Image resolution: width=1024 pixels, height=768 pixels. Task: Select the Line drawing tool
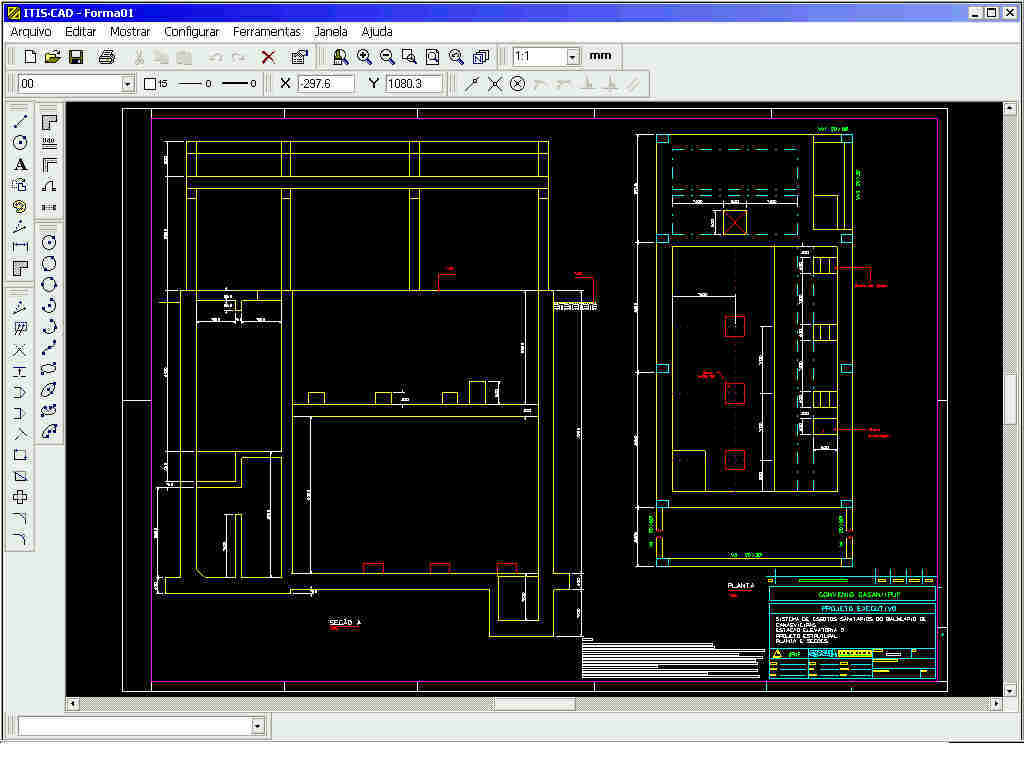point(20,121)
